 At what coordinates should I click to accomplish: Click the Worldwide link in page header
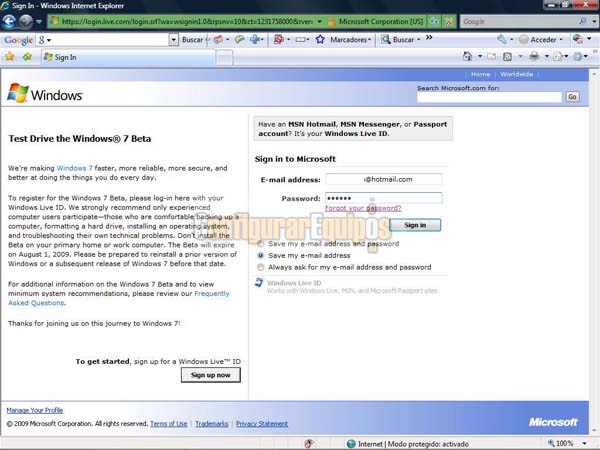517,74
